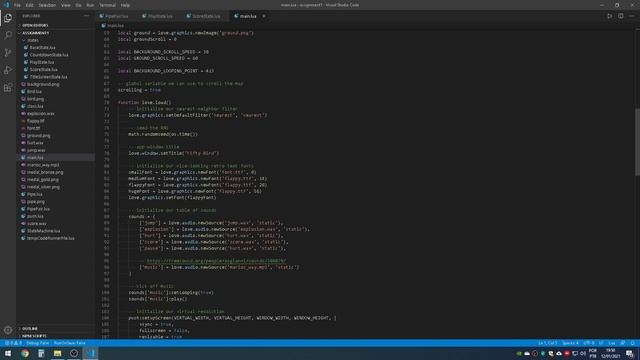The width and height of the screenshot is (640, 360).
Task: Click the RunOnSave status bar entry
Action: [x=69, y=343]
